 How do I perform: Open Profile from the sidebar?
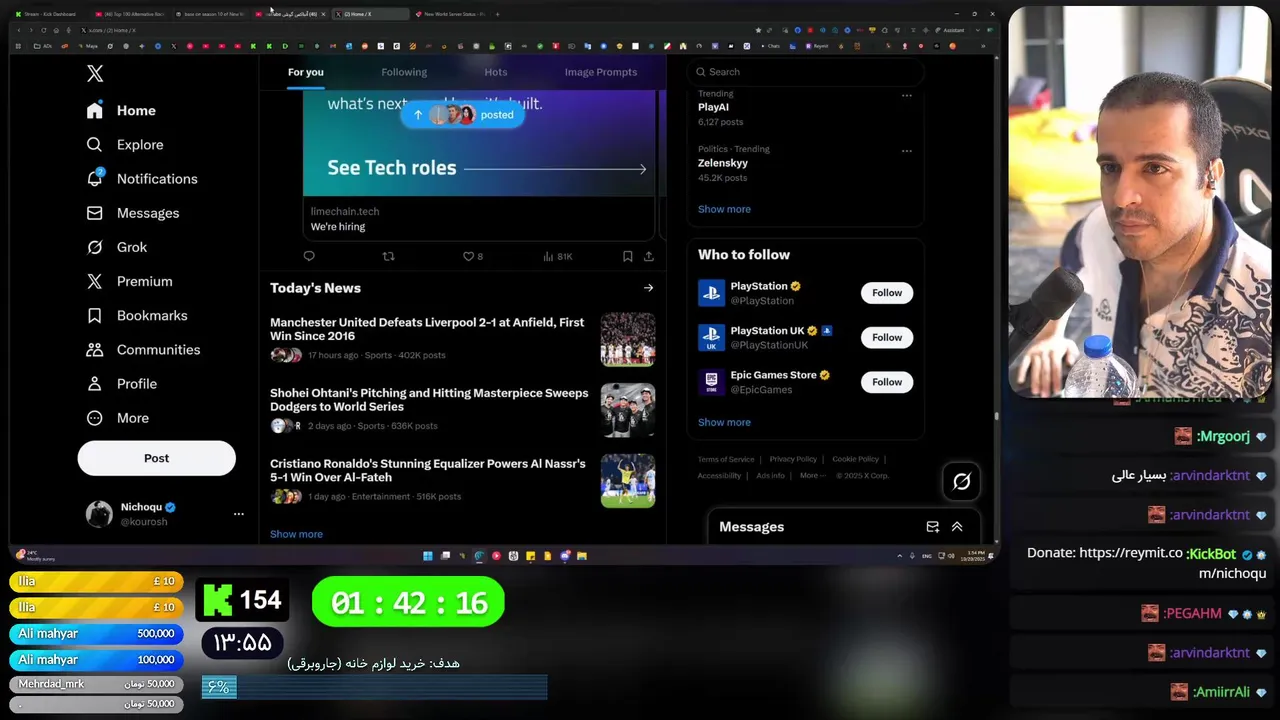pos(122,384)
